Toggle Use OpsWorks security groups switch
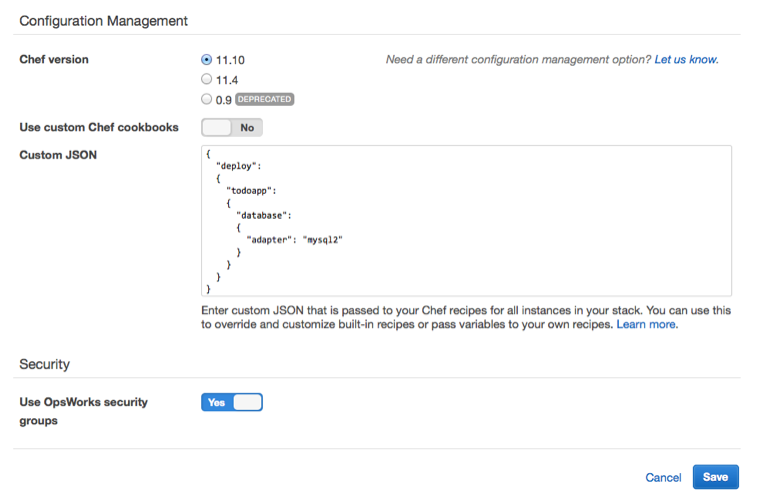Screen dimensions: 760x501 coord(232,402)
